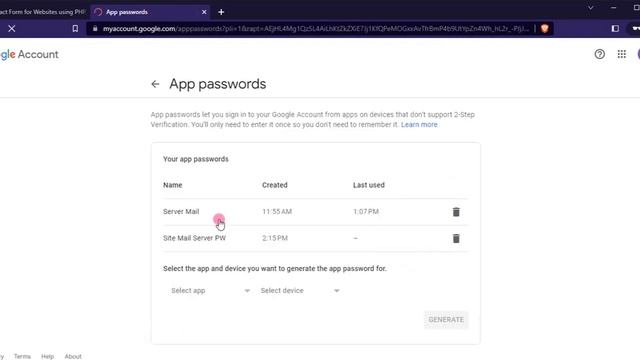
Task: Go back using the arrow beside App passwords
Action: [x=155, y=84]
